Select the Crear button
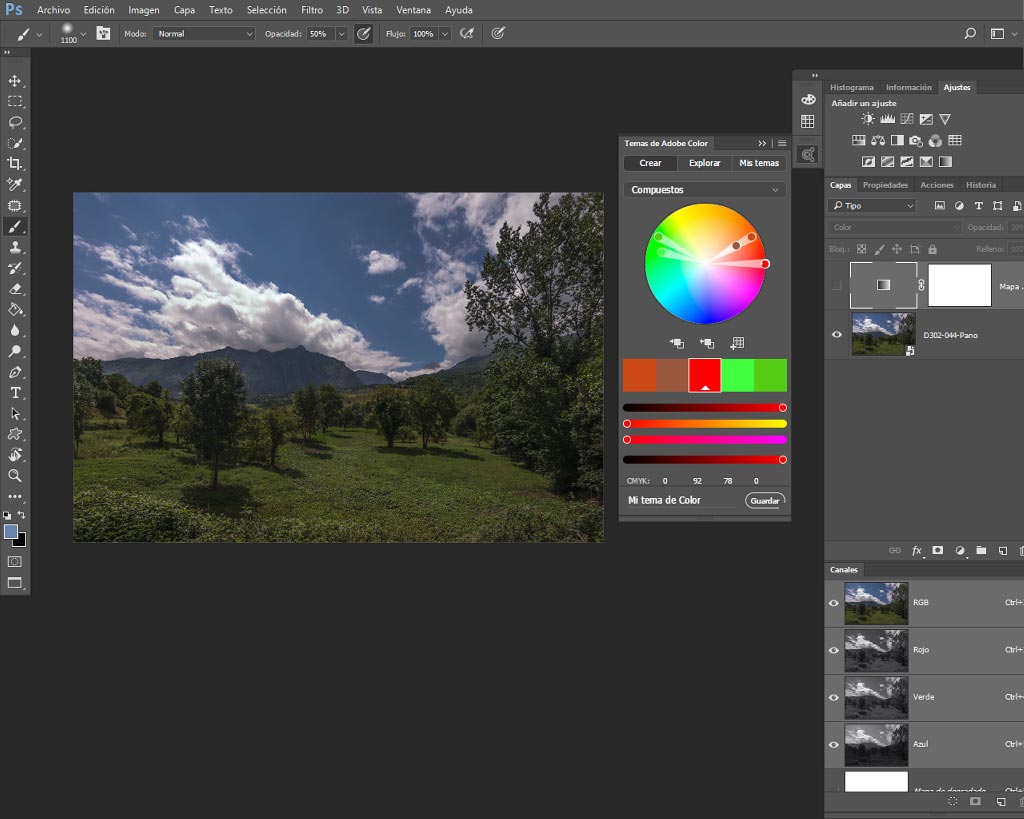Viewport: 1024px width, 819px height. click(650, 163)
